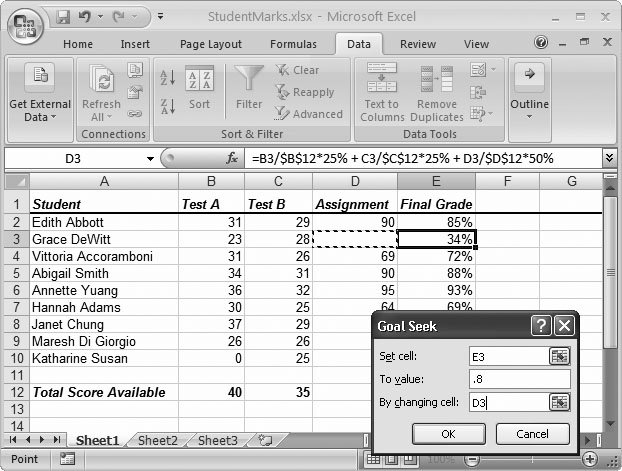Switch to the Sheet2 worksheet tab

pyautogui.click(x=157, y=440)
